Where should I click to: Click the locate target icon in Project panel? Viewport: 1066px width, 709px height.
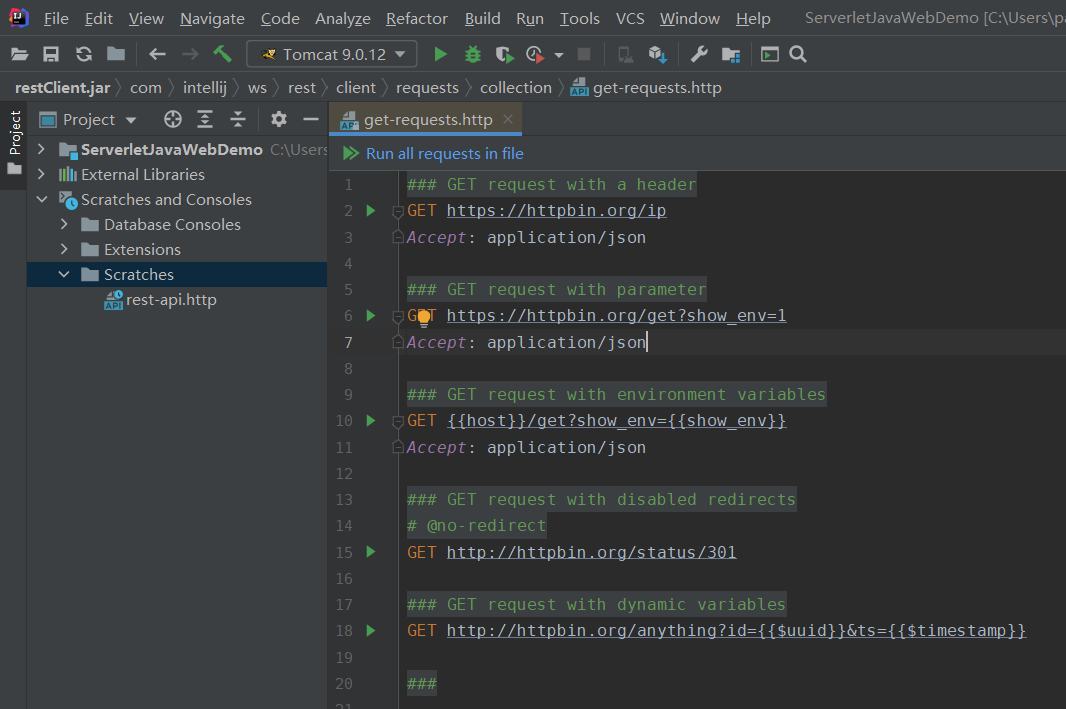click(173, 120)
